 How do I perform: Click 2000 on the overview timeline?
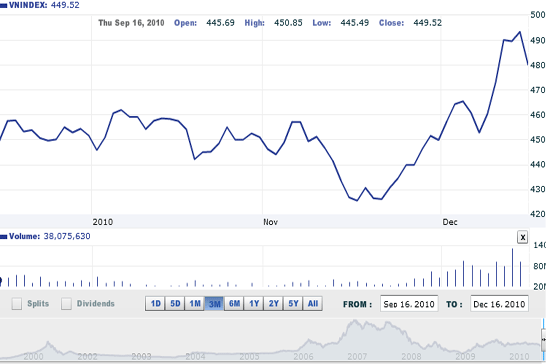tap(33, 357)
